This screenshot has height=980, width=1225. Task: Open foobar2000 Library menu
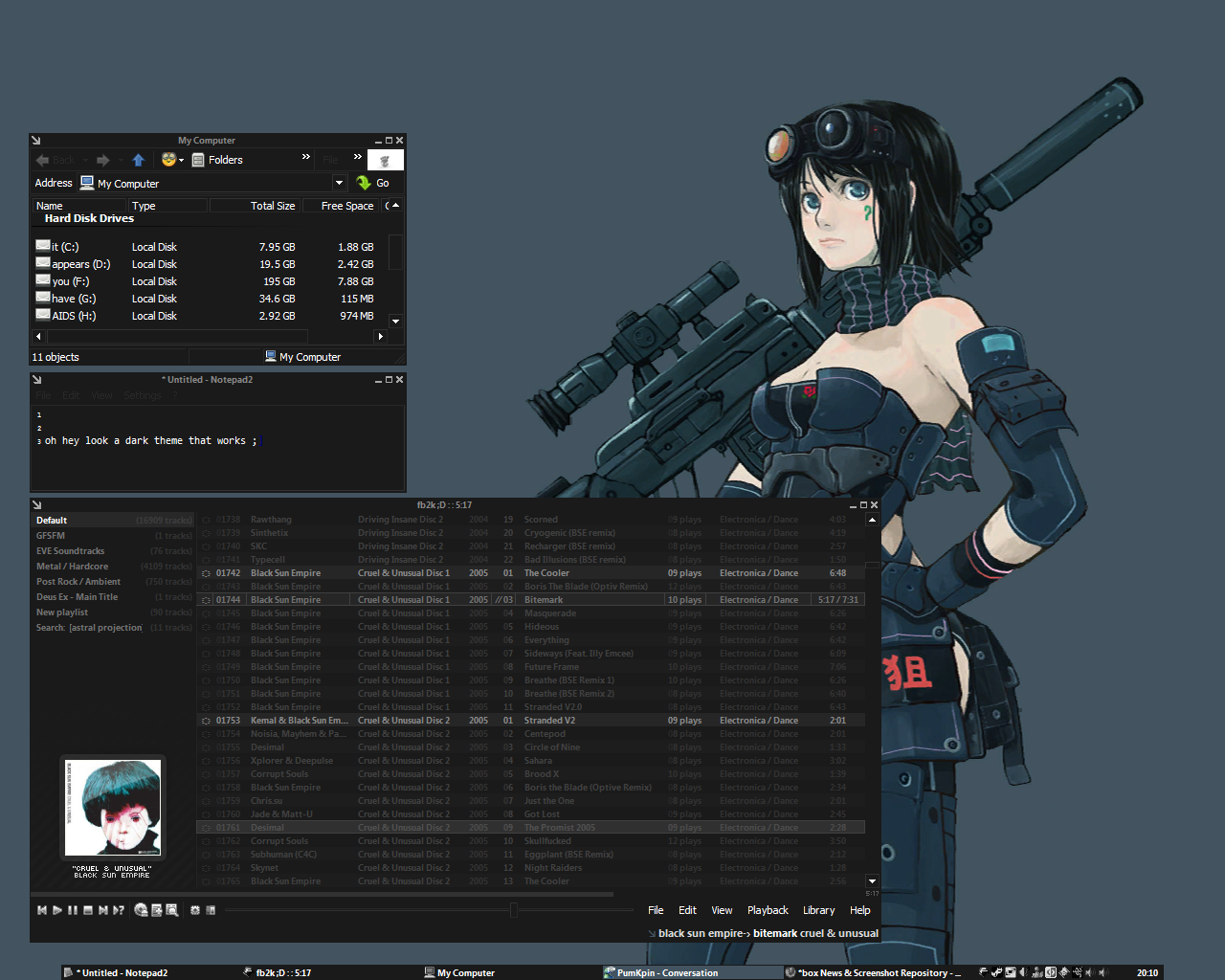[818, 910]
